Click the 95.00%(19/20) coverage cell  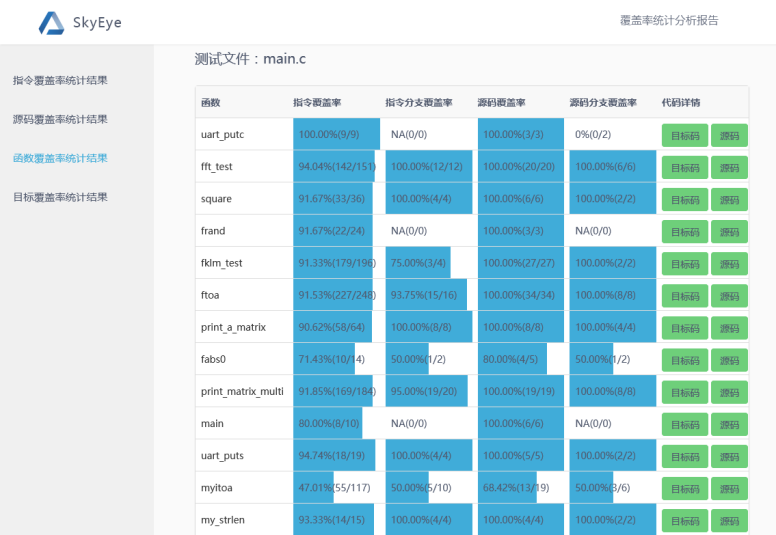tap(429, 391)
